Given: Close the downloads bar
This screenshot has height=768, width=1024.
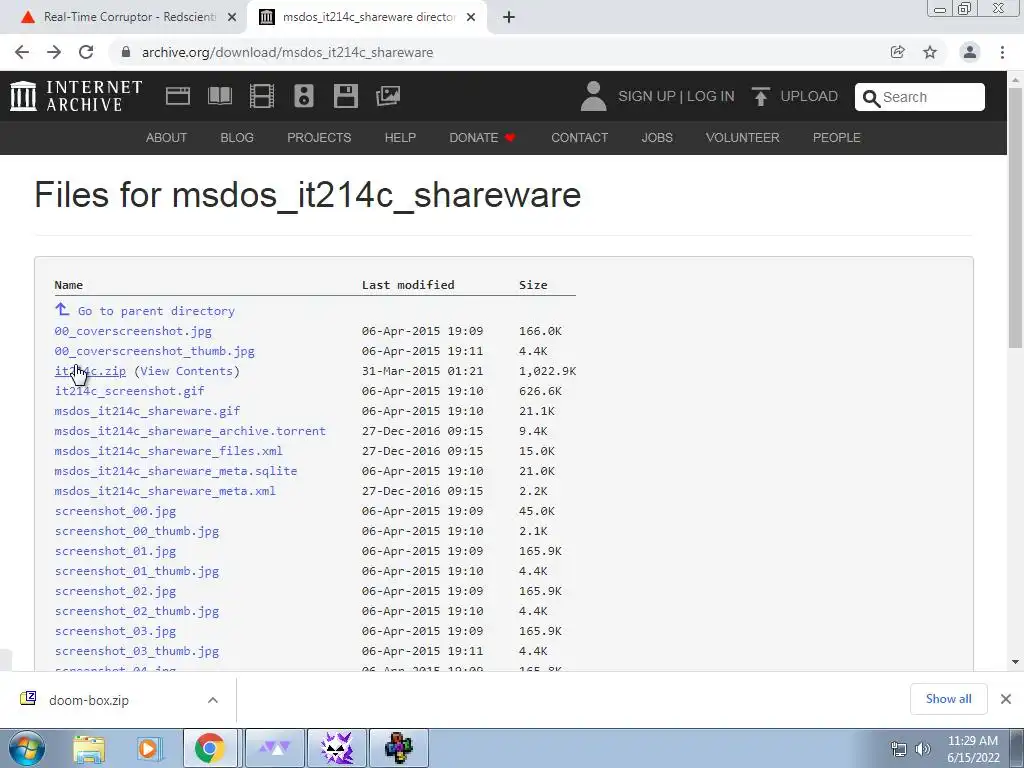Looking at the screenshot, I should click(1006, 699).
